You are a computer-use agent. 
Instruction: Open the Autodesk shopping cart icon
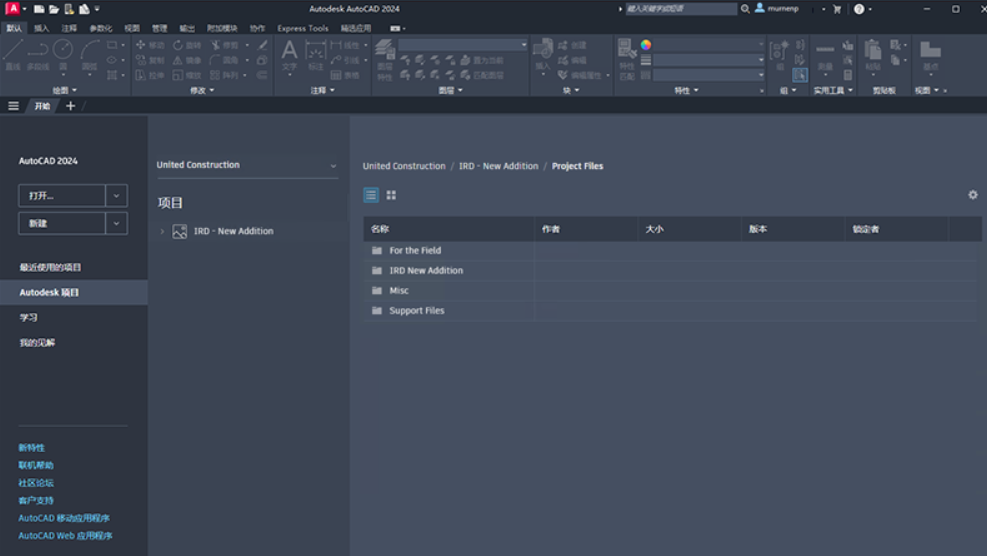point(837,9)
